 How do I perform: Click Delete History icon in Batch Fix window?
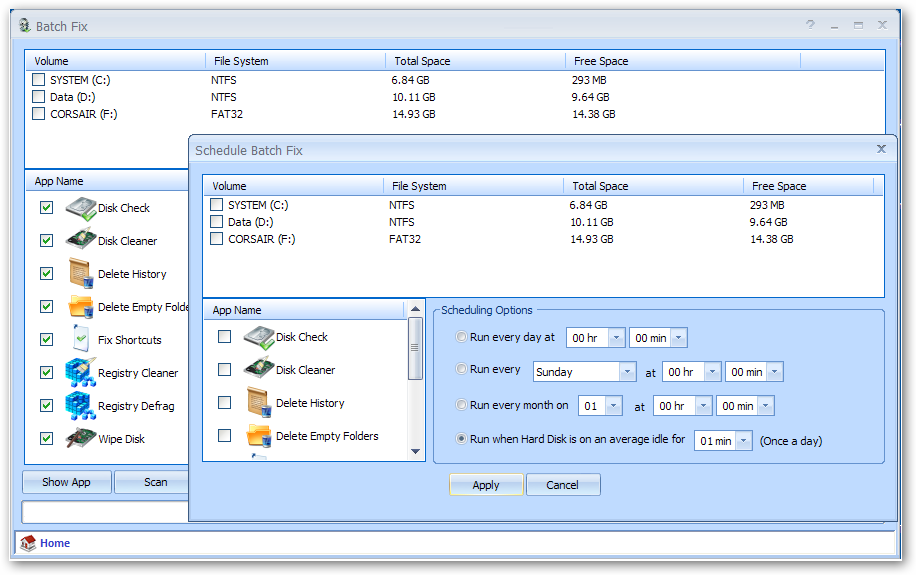(x=81, y=273)
